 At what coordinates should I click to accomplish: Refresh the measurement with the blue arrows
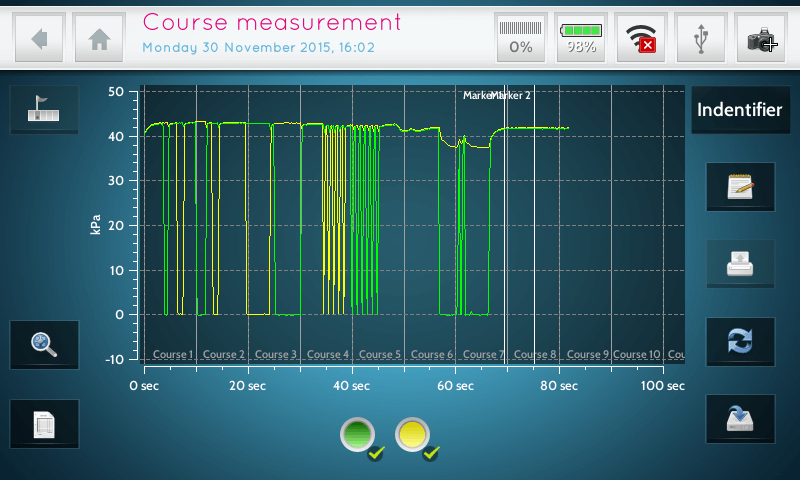pos(740,341)
